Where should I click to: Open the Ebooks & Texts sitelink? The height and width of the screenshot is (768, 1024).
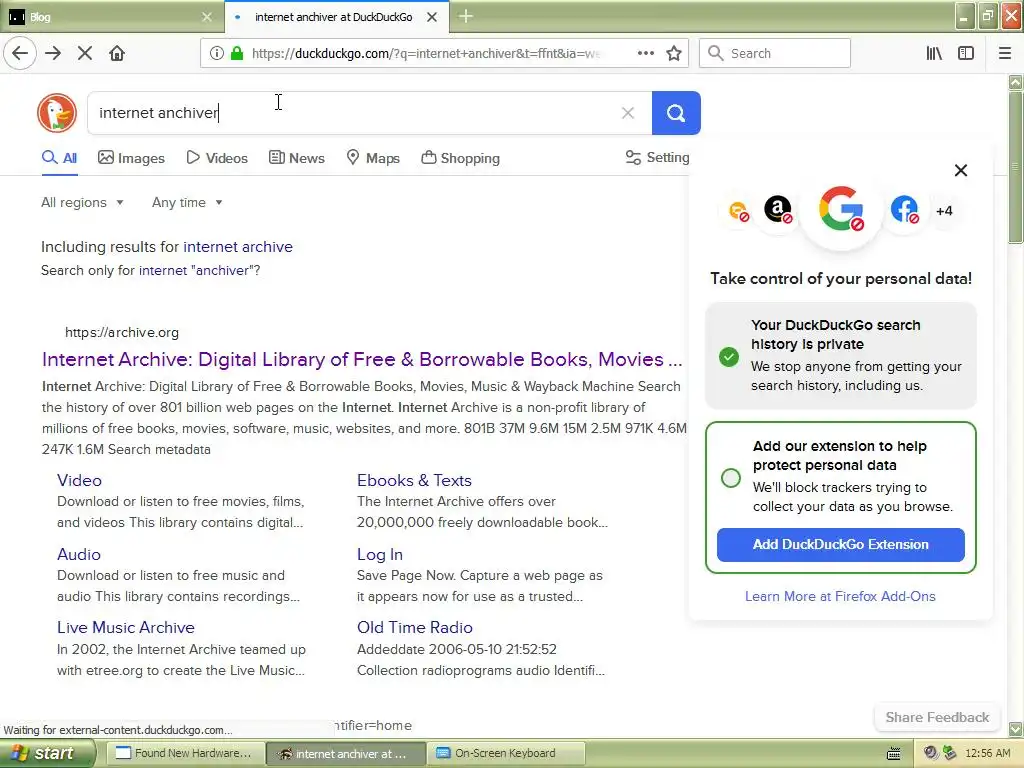(414, 480)
